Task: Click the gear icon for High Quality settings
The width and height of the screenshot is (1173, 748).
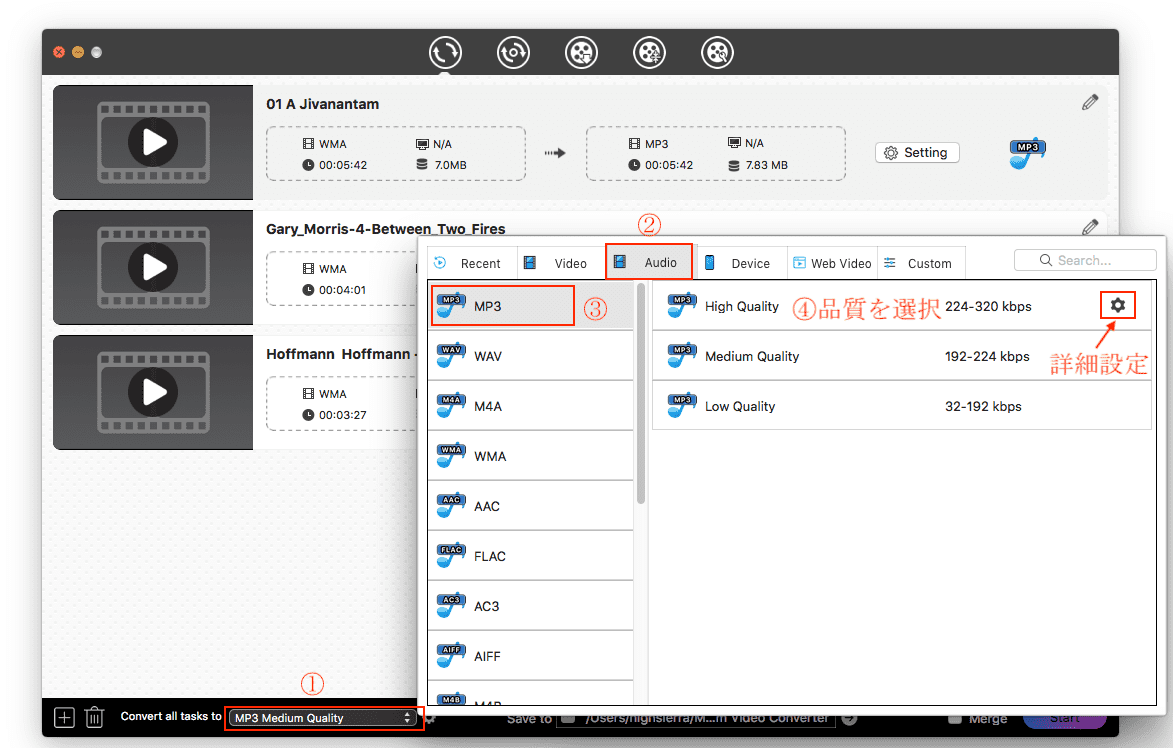Action: coord(1118,305)
